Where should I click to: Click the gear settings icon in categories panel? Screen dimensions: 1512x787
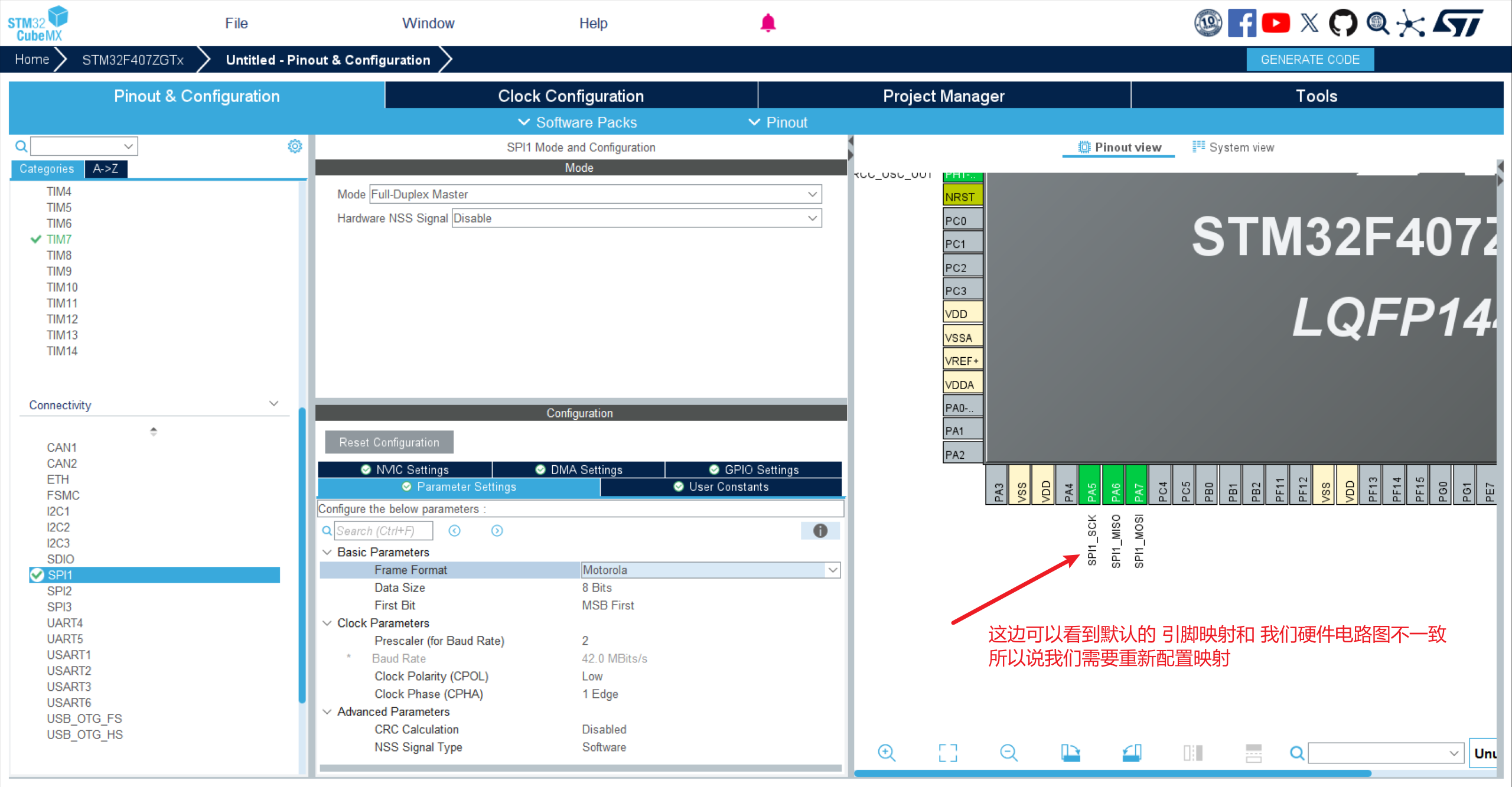click(295, 146)
